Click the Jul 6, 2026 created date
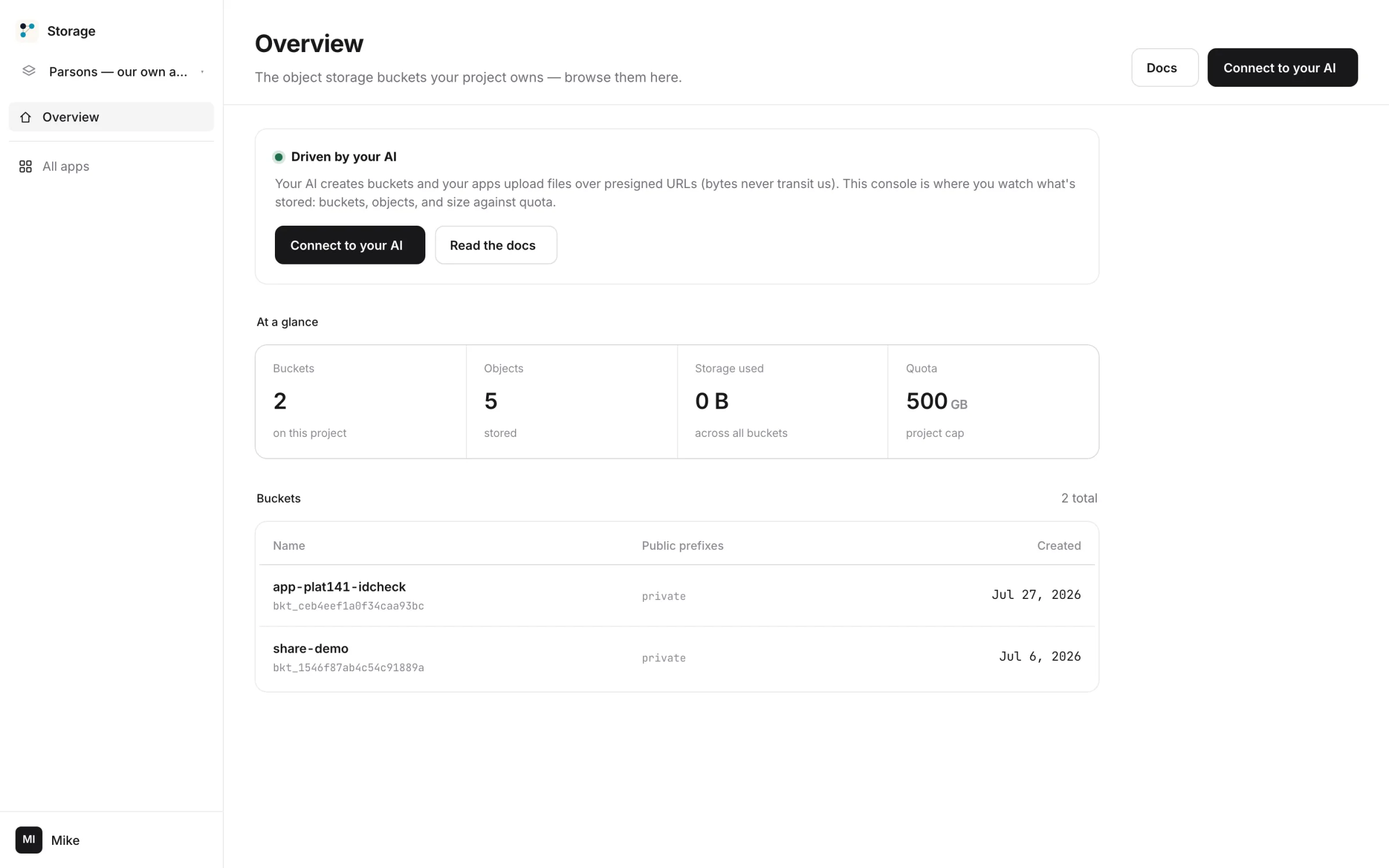The image size is (1389, 868). pyautogui.click(x=1039, y=656)
